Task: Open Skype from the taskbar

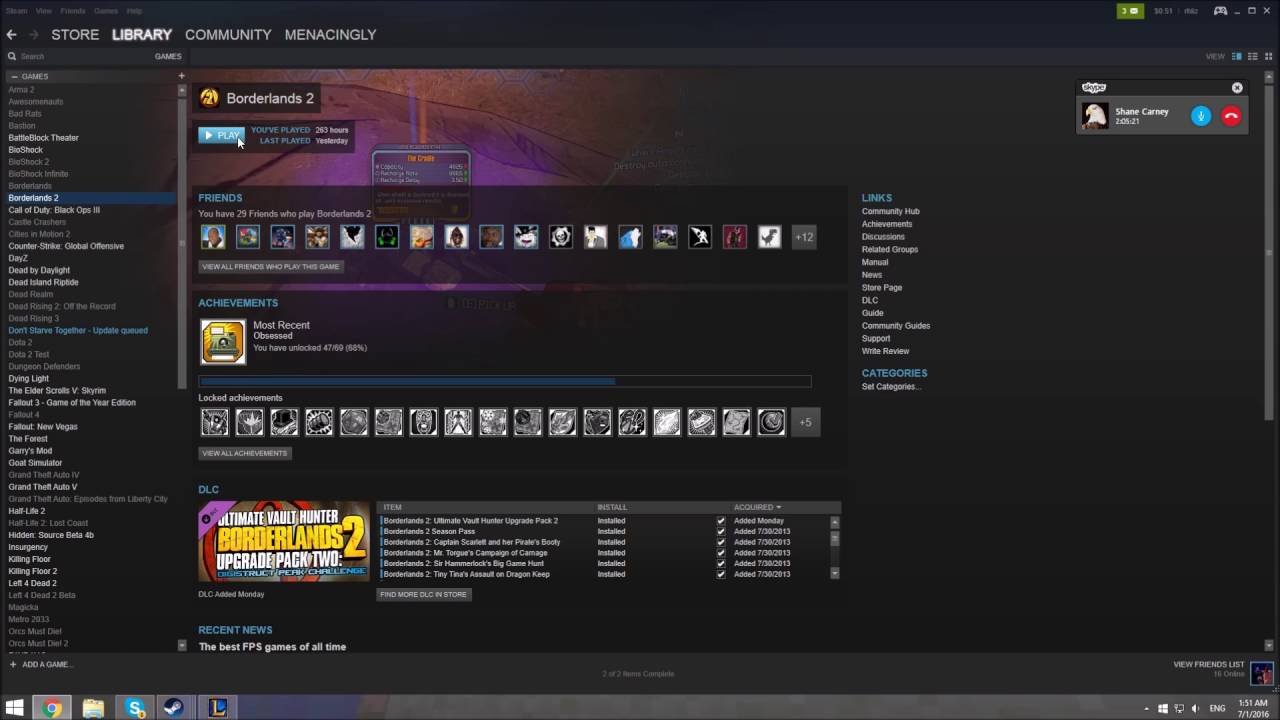Action: [135, 708]
